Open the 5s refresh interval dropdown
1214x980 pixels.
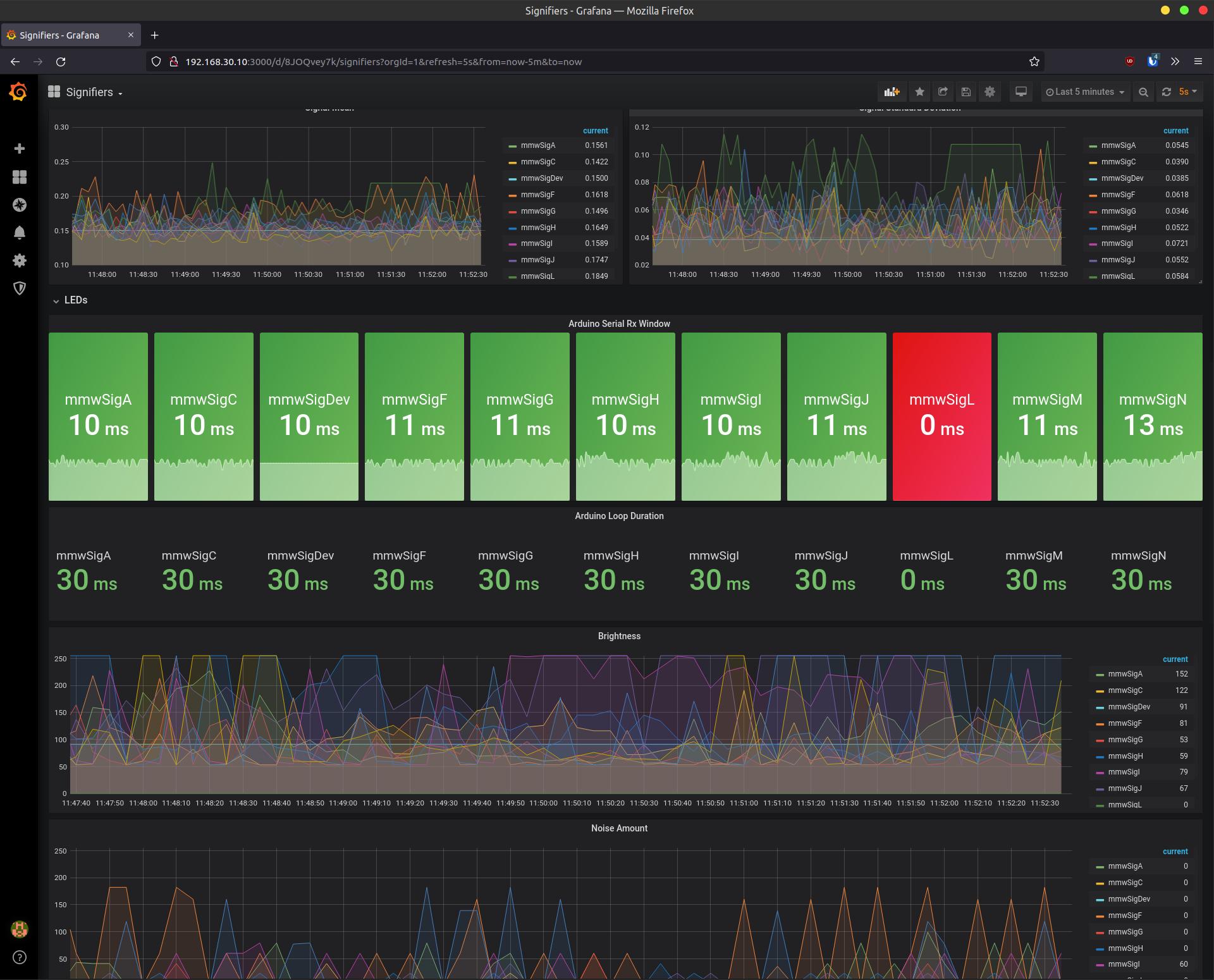point(1188,92)
